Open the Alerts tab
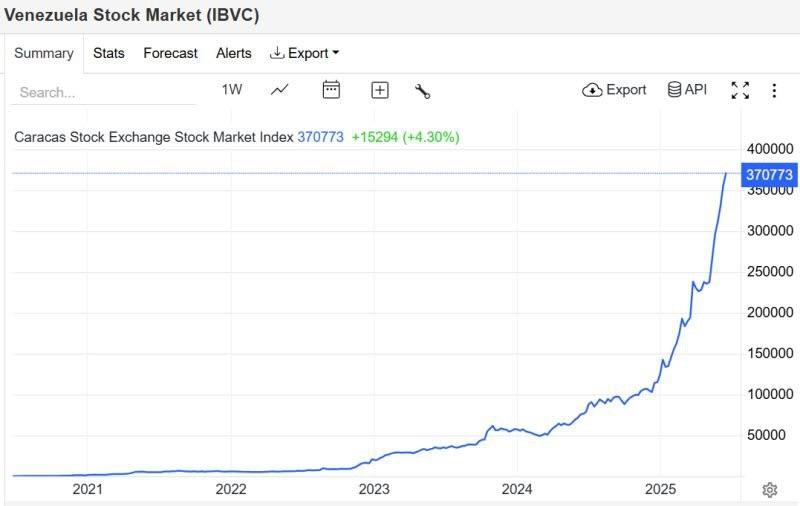The height and width of the screenshot is (506, 800). 234,53
